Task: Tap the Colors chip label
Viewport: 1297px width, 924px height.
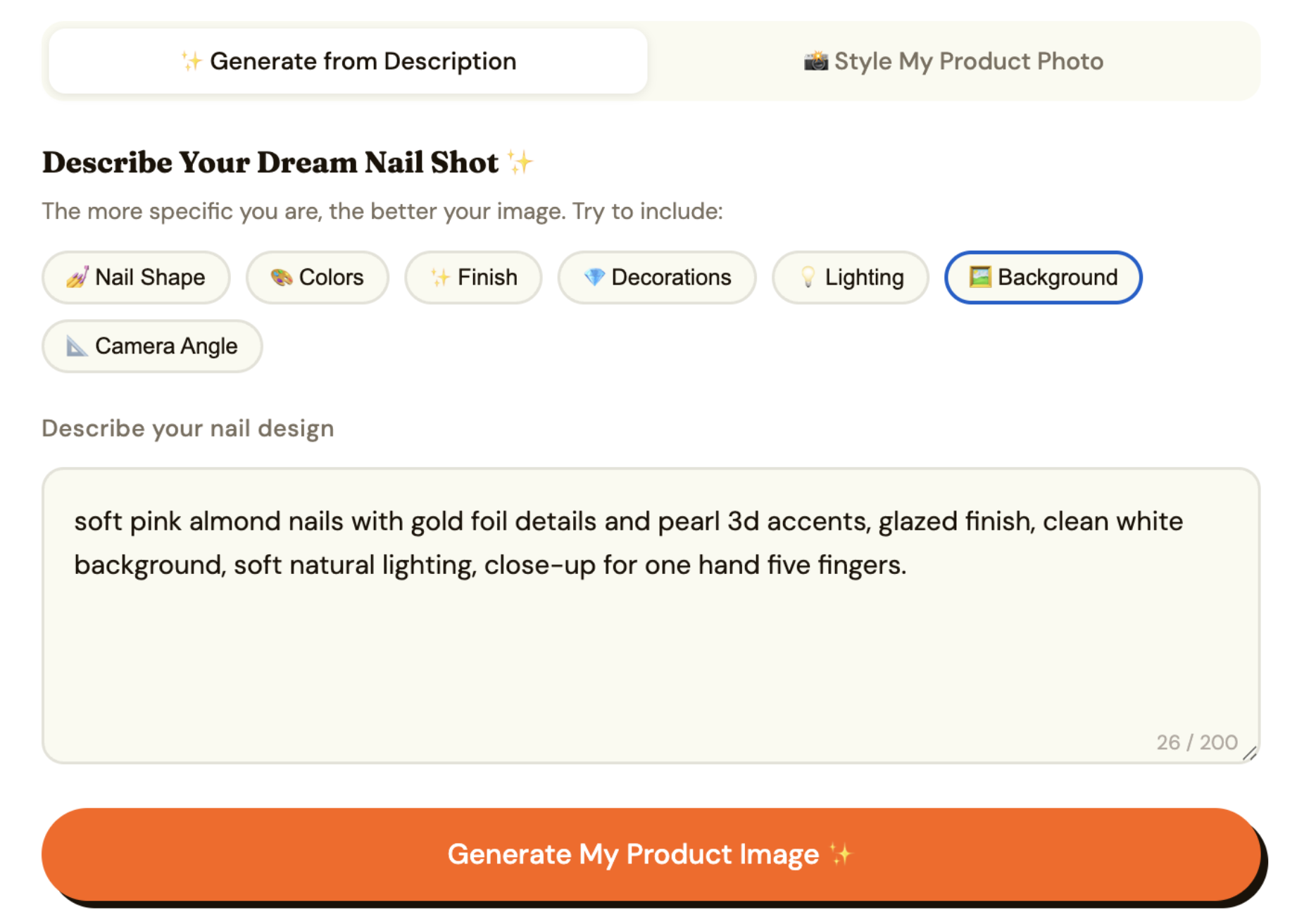Action: click(x=331, y=277)
